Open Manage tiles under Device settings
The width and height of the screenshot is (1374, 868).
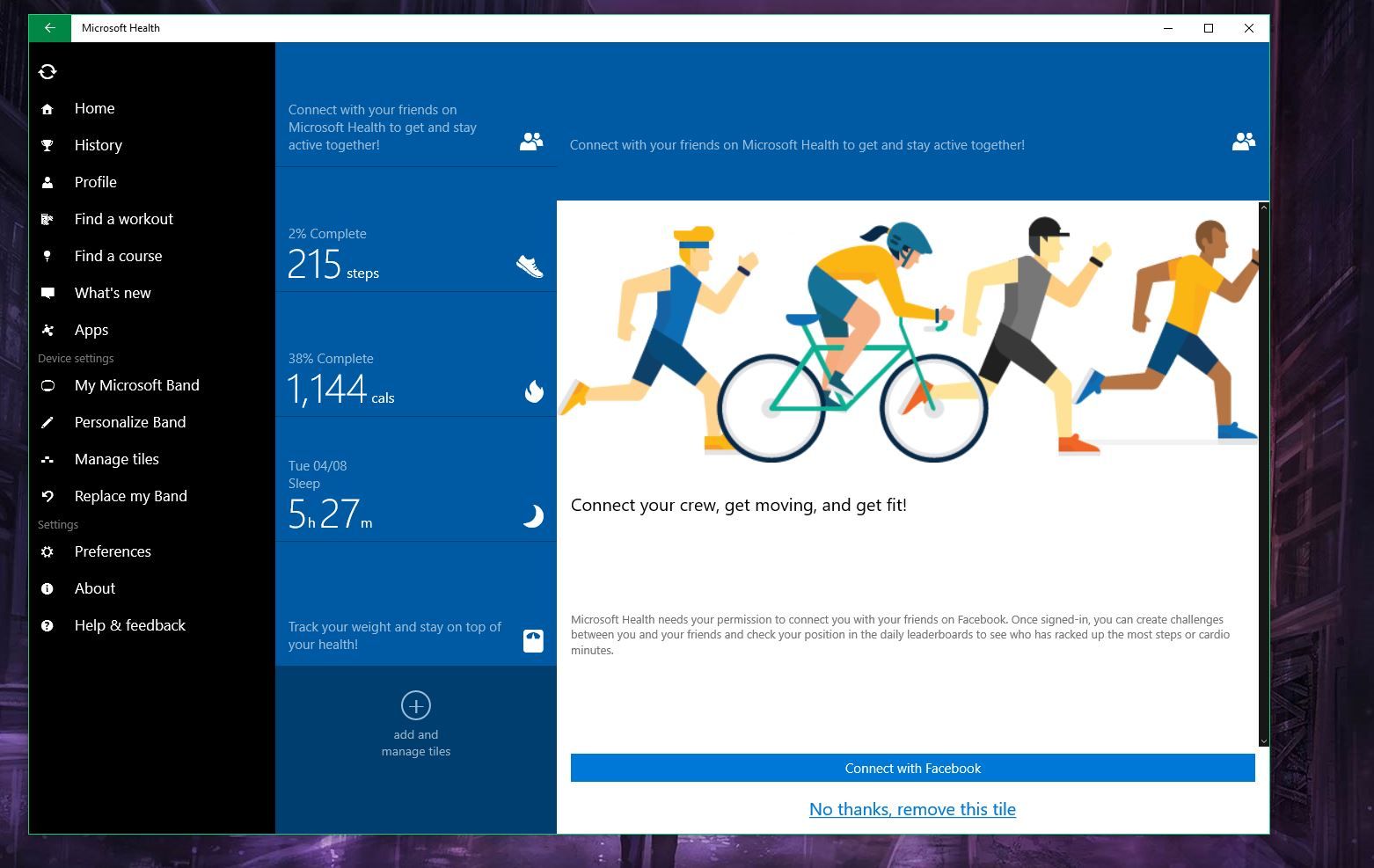pos(116,459)
